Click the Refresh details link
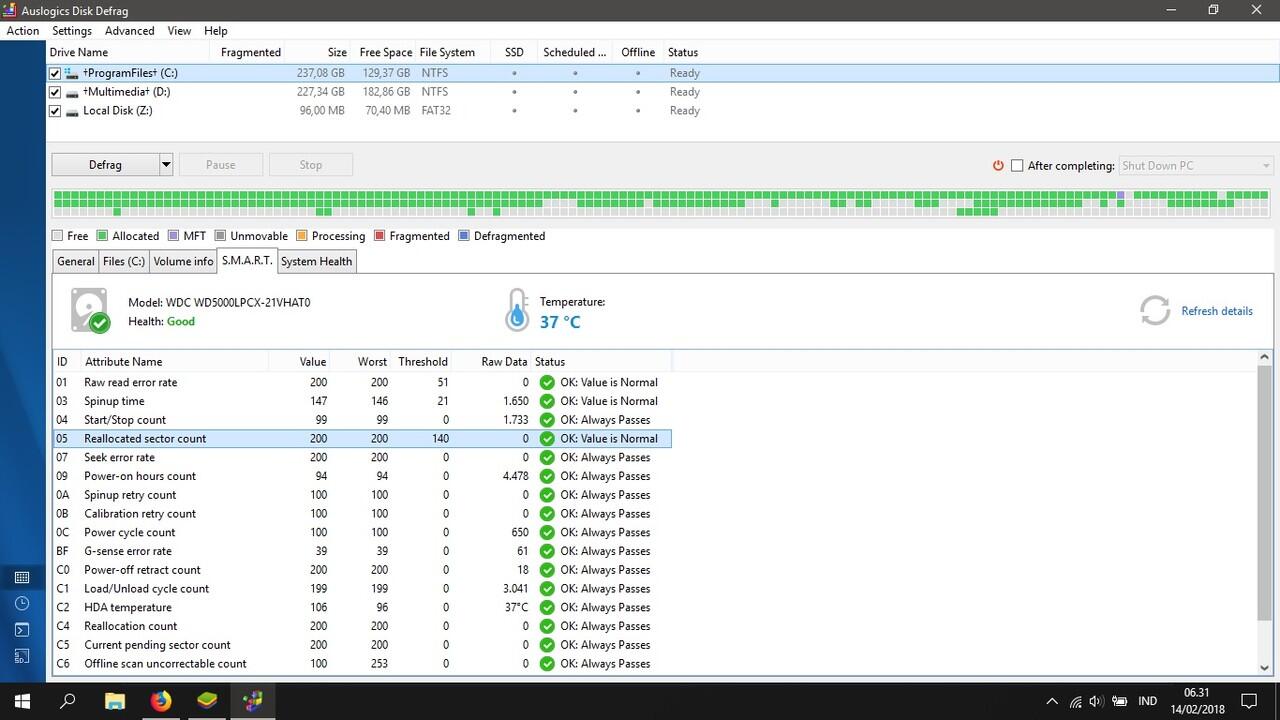This screenshot has height=720, width=1280. pos(1217,311)
